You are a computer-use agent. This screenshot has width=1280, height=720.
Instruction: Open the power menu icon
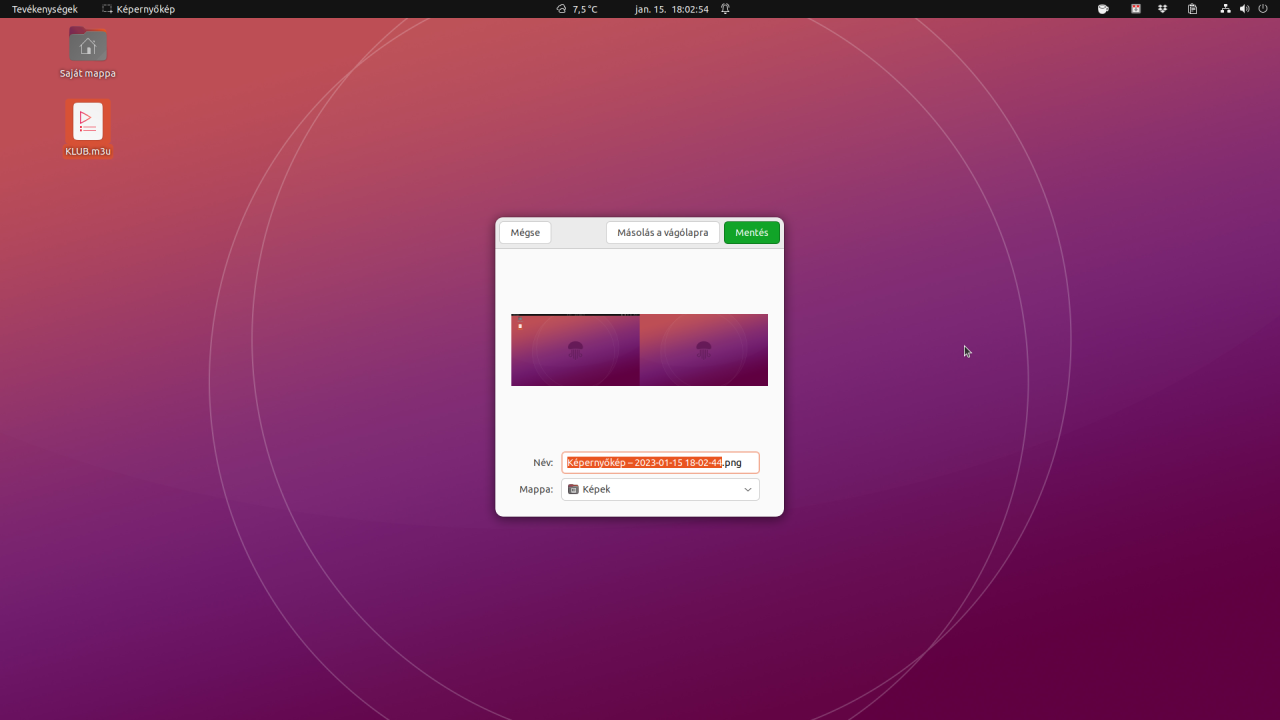pyautogui.click(x=1263, y=9)
